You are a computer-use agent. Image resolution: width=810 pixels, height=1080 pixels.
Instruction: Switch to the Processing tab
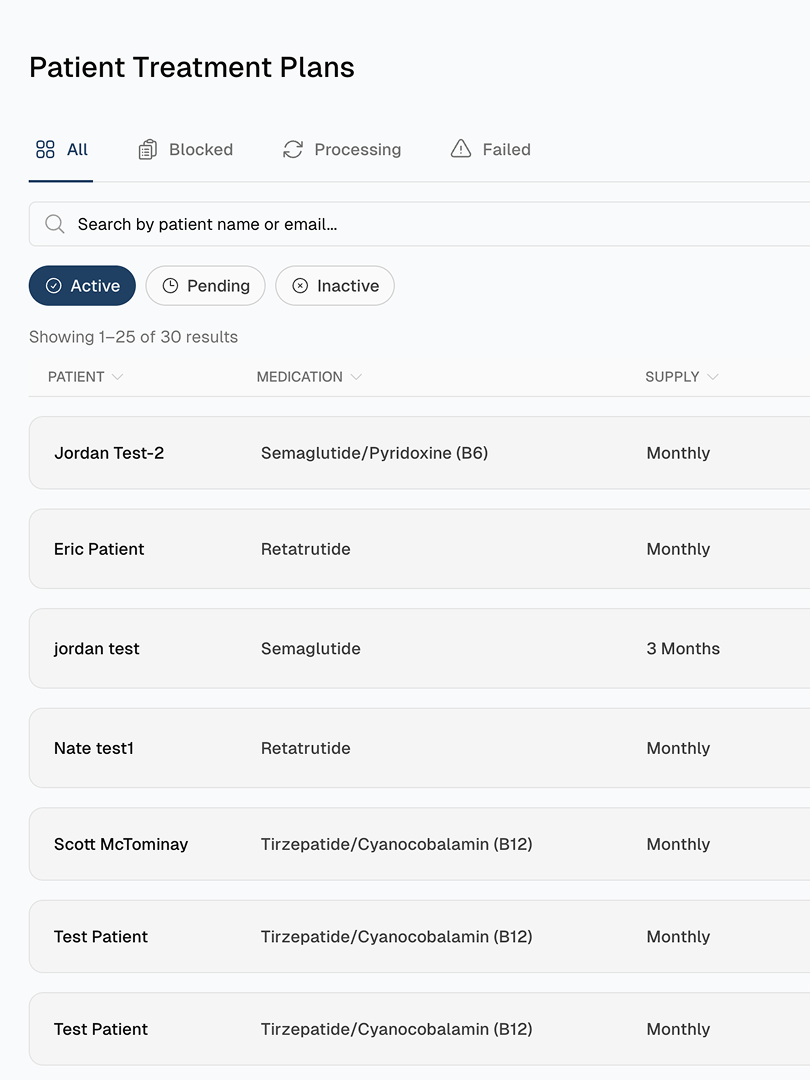point(342,149)
